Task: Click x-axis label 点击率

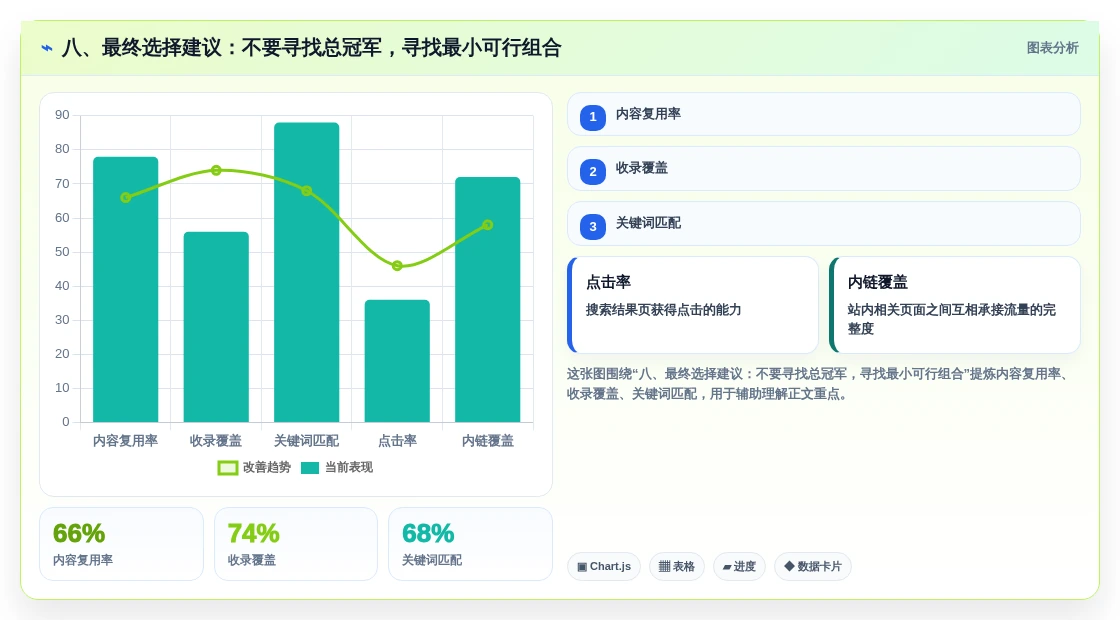Action: (397, 441)
